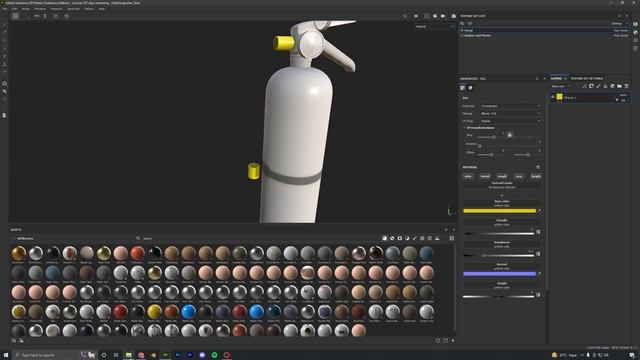Add a new paint layer

(598, 86)
